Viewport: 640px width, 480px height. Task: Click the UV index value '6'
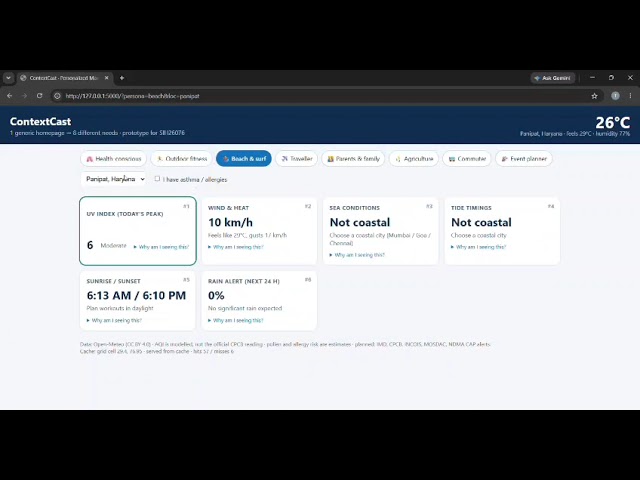pos(90,245)
